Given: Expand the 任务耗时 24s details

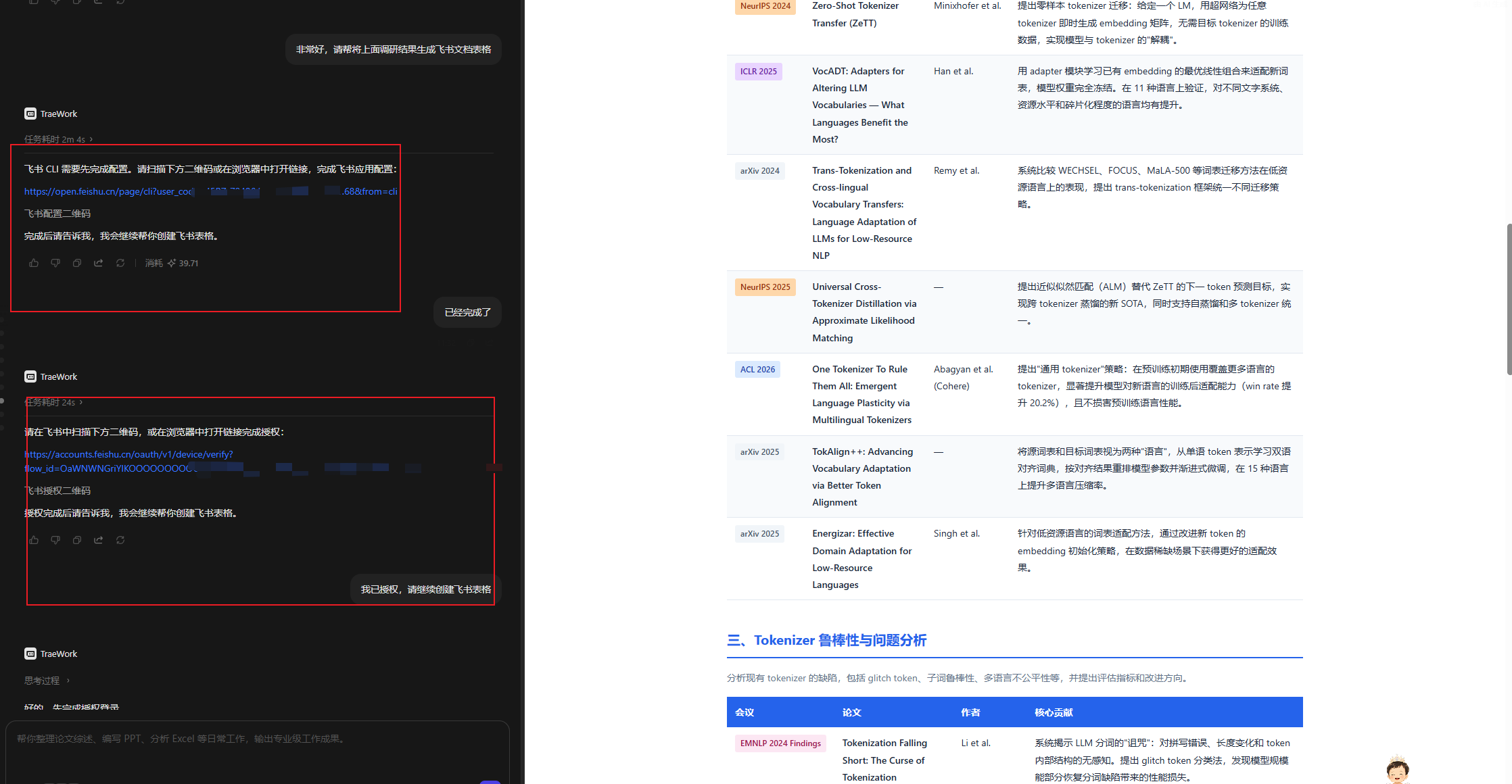Looking at the screenshot, I should coord(54,402).
